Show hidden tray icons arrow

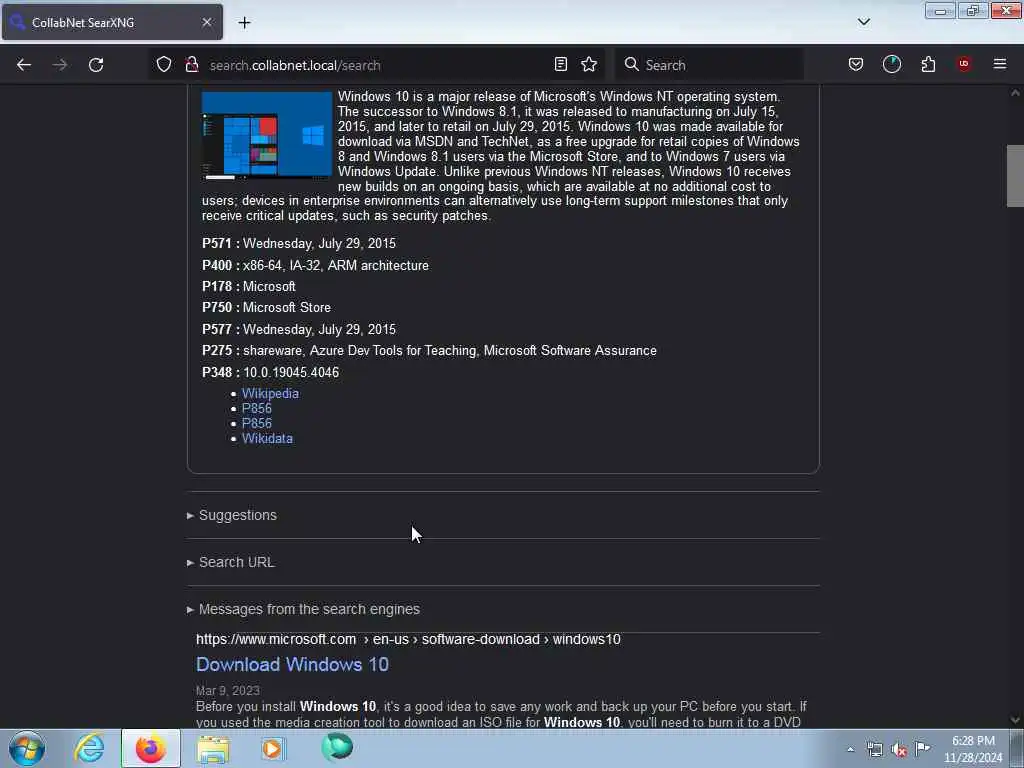coord(850,750)
